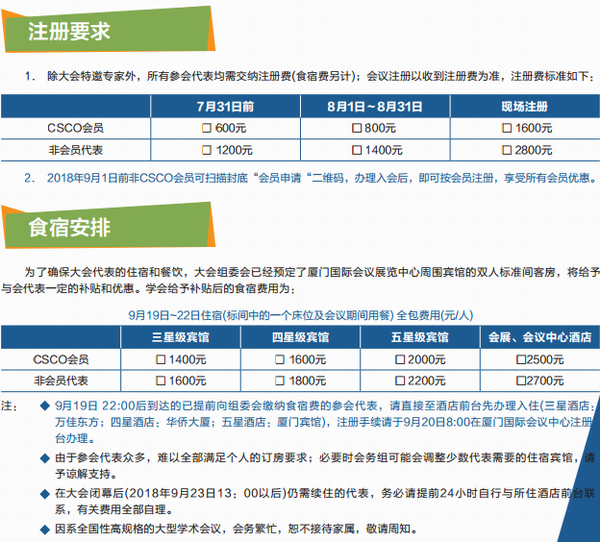The width and height of the screenshot is (600, 542).
Task: Click the diamond bullet beside 因系全国性高规格 note
Action: 43,528
